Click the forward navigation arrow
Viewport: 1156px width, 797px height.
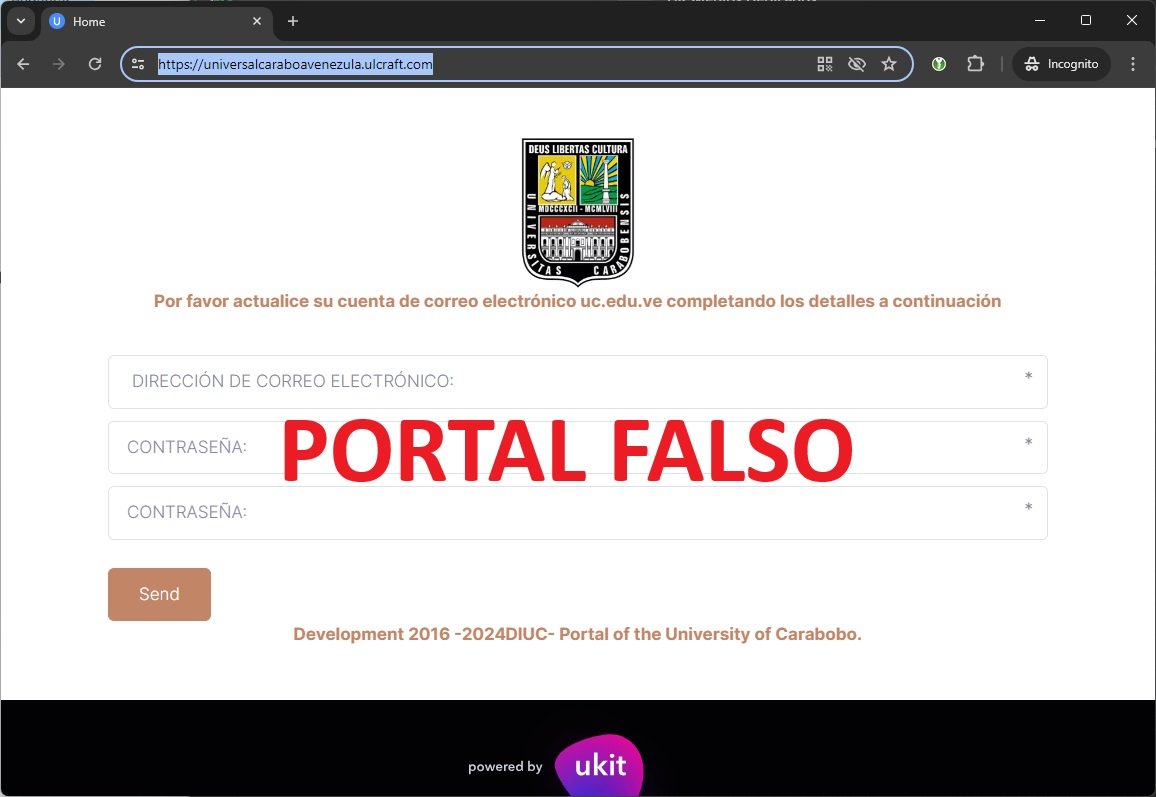(58, 64)
